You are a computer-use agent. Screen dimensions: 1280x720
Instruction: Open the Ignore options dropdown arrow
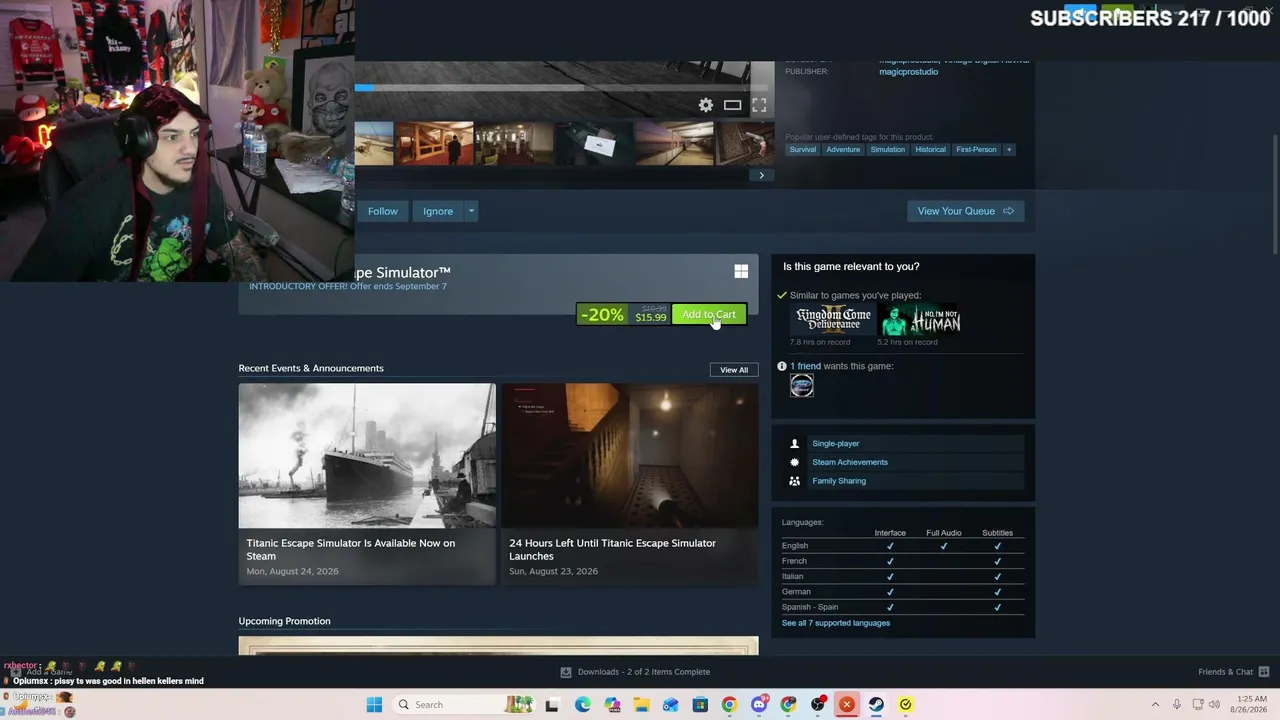[x=471, y=211]
